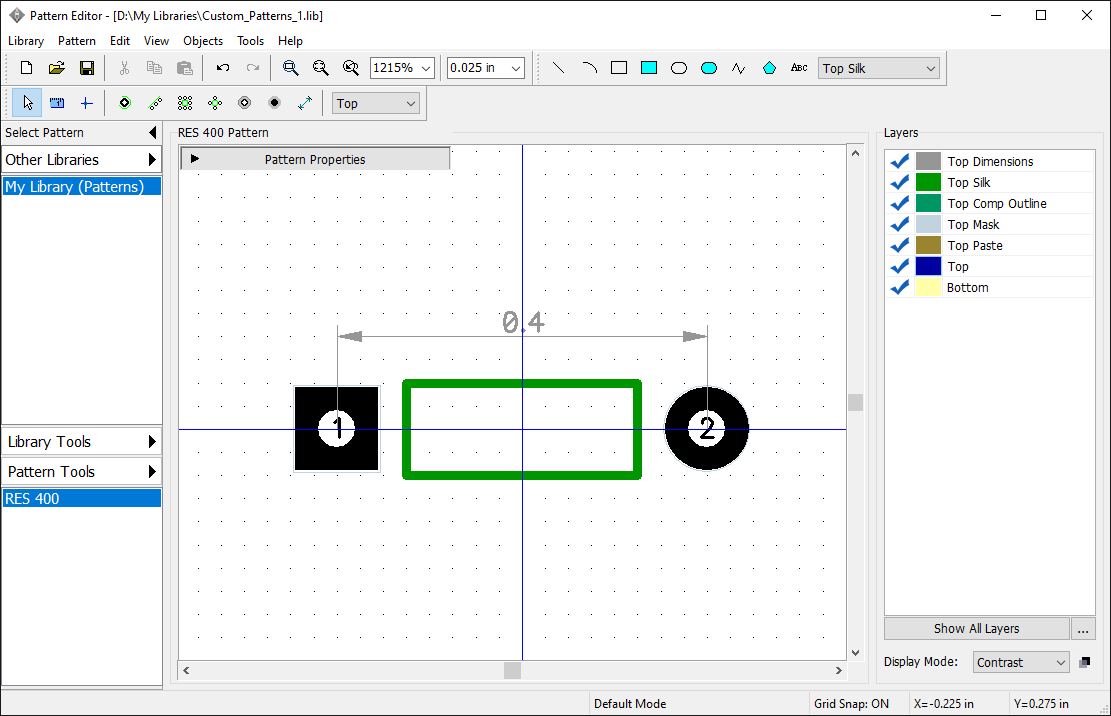Select the ABC text tool
This screenshot has width=1111, height=716.
click(x=799, y=68)
